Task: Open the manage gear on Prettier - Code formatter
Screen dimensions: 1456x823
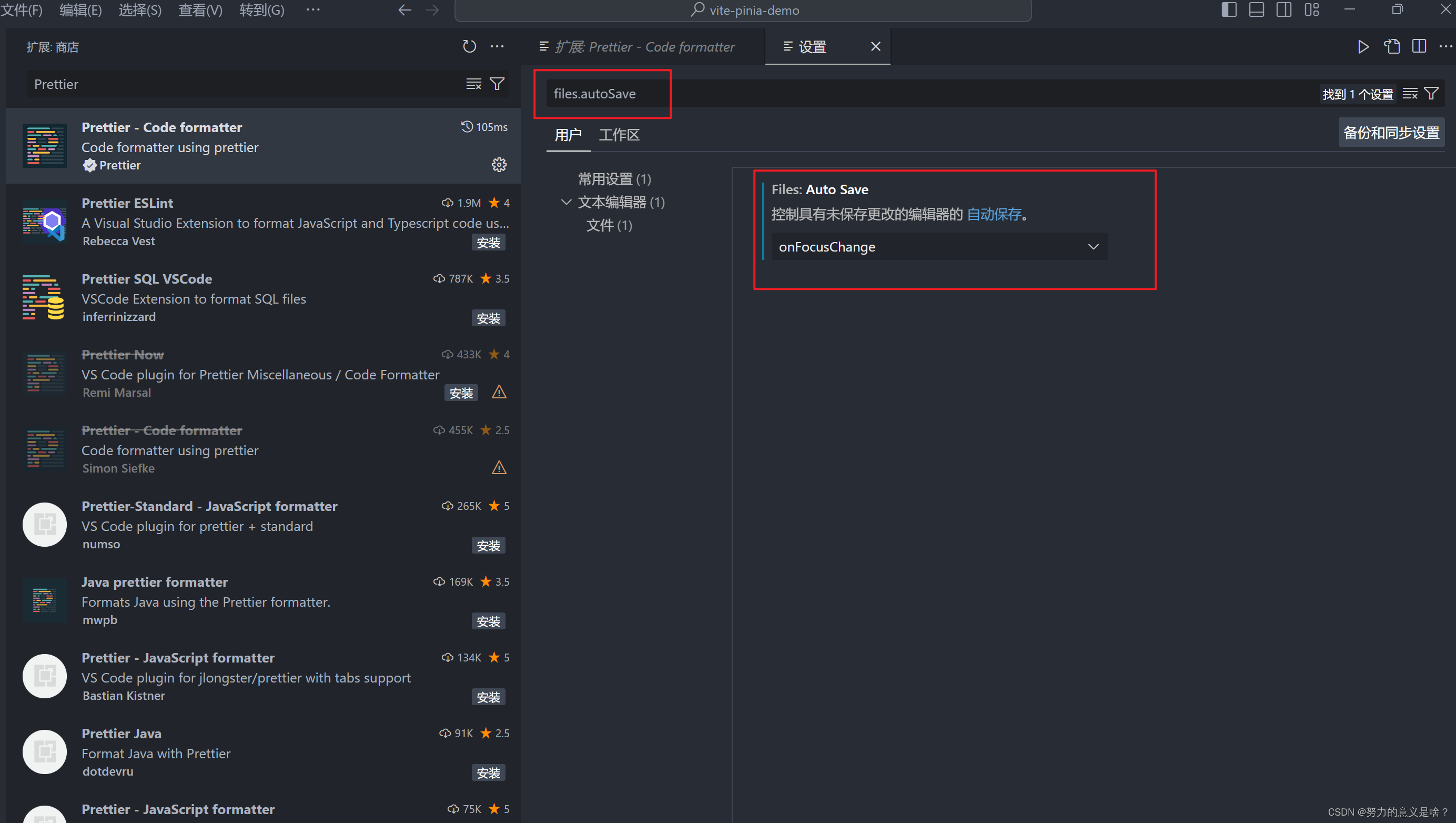Action: coord(499,165)
